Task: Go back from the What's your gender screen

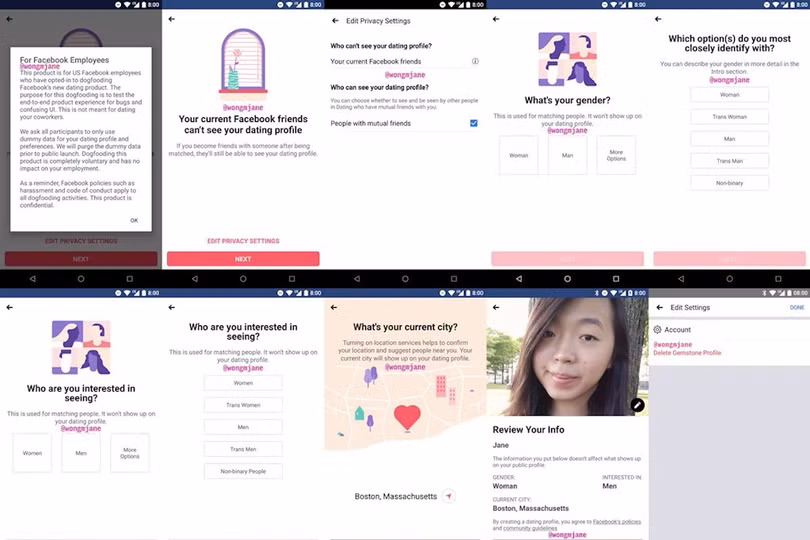Action: (496, 19)
